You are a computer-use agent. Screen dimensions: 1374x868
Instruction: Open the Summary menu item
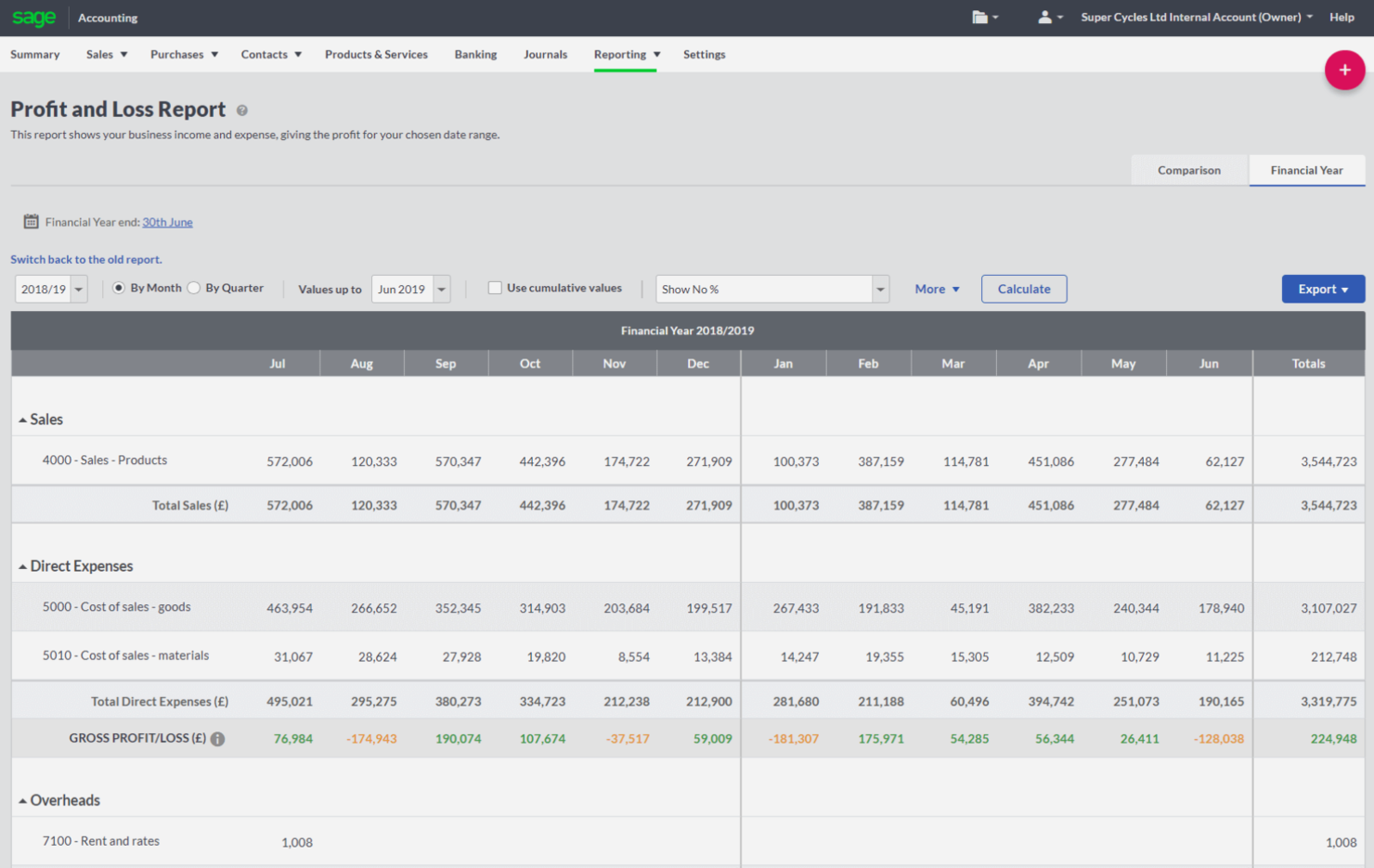click(35, 55)
